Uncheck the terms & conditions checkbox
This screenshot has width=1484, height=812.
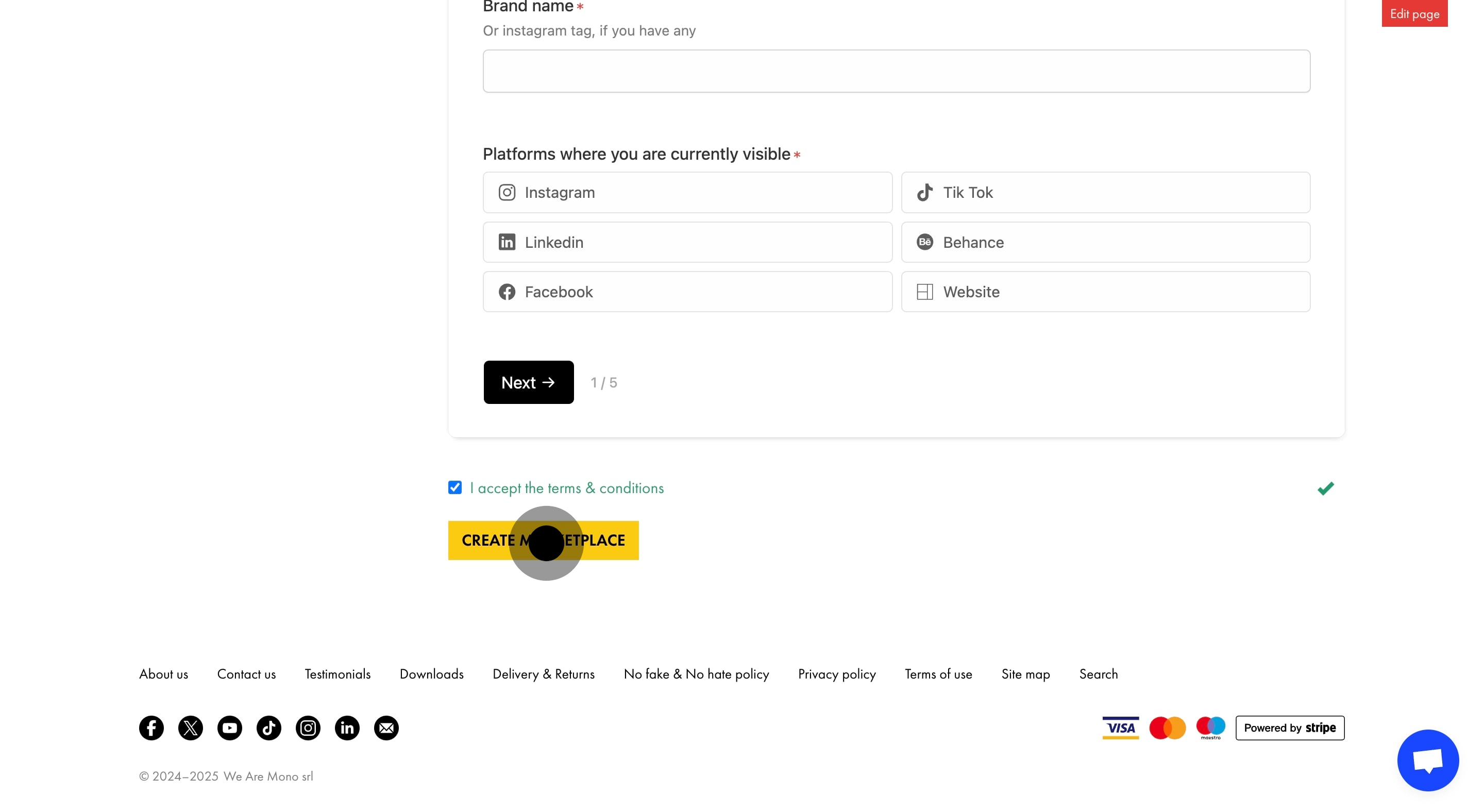[x=455, y=487]
